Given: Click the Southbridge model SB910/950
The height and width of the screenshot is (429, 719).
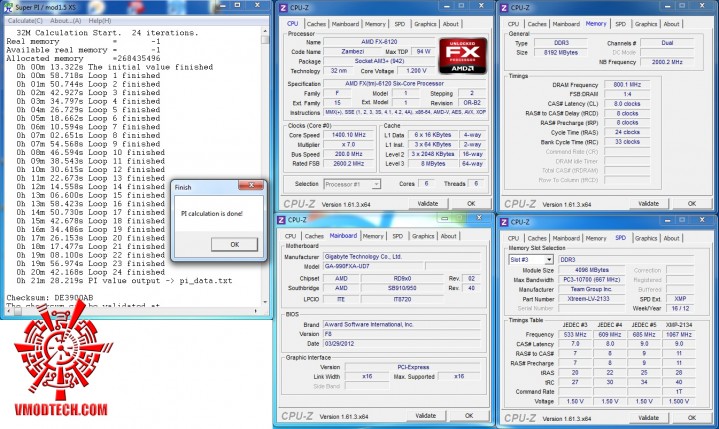Looking at the screenshot, I should click(x=402, y=288).
